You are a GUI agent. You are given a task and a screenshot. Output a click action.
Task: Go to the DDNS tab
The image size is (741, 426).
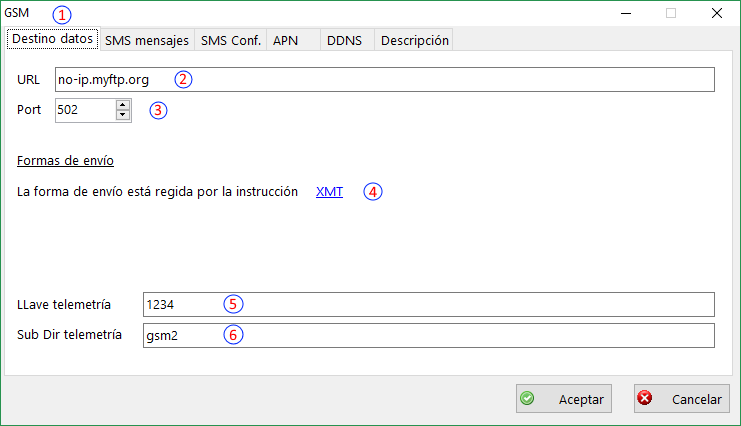pos(345,40)
